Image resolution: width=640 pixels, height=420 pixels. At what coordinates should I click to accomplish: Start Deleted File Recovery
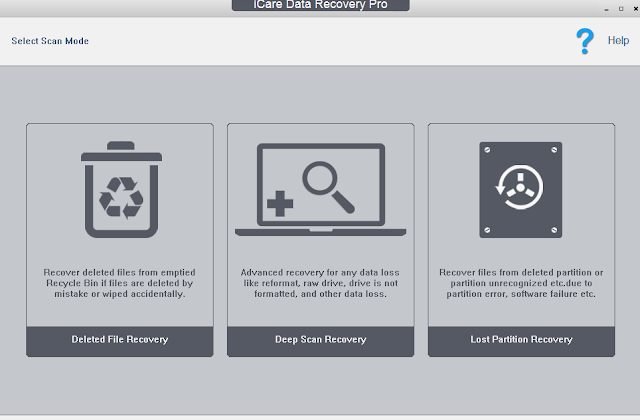pos(120,341)
